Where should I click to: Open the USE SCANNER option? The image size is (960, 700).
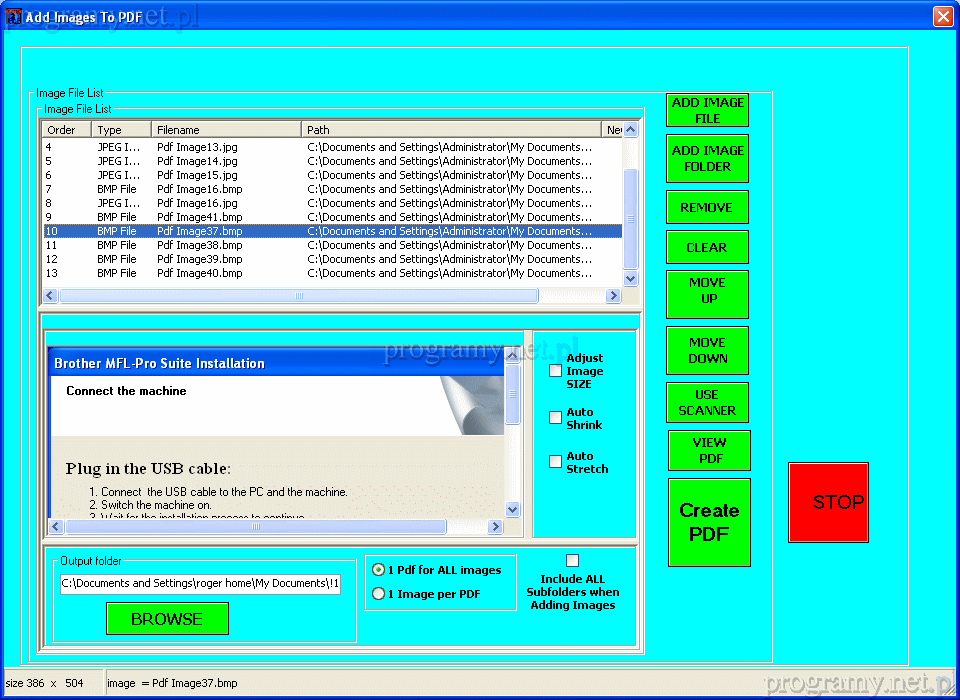(x=707, y=402)
